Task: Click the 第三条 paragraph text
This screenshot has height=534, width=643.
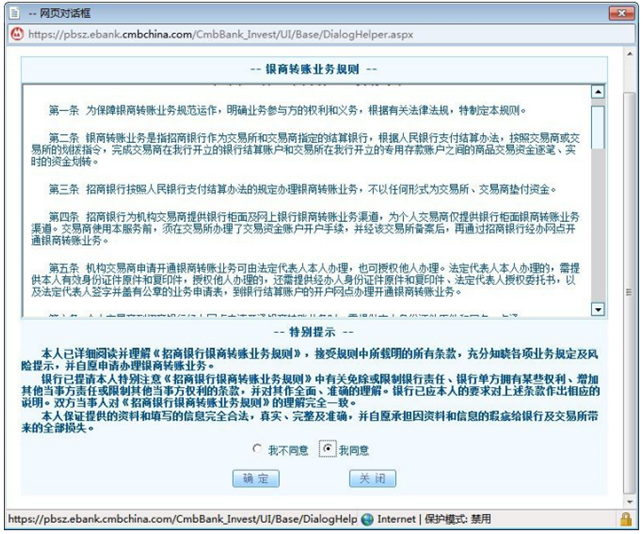Action: [x=302, y=189]
